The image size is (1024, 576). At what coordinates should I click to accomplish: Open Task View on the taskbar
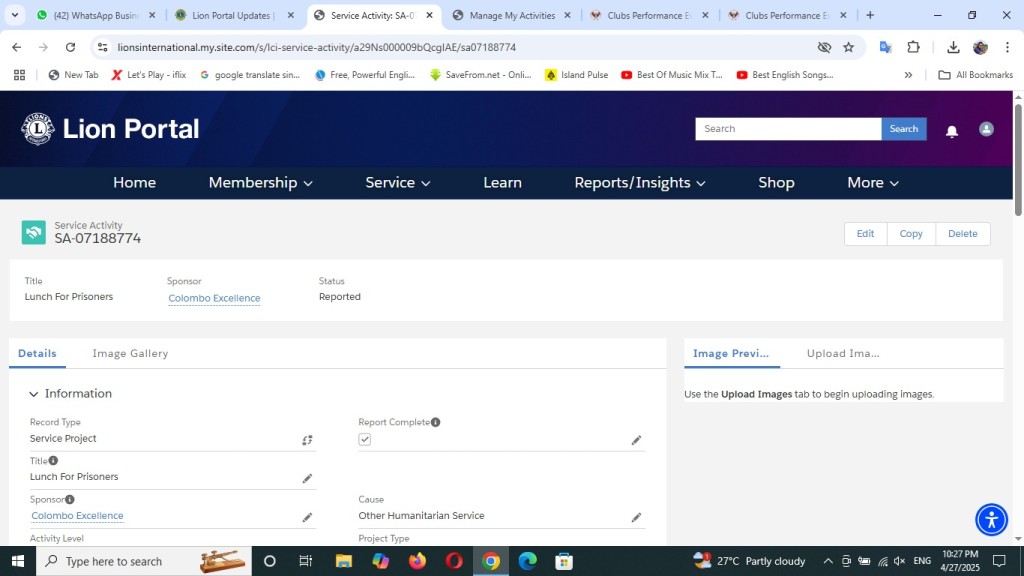(x=305, y=561)
